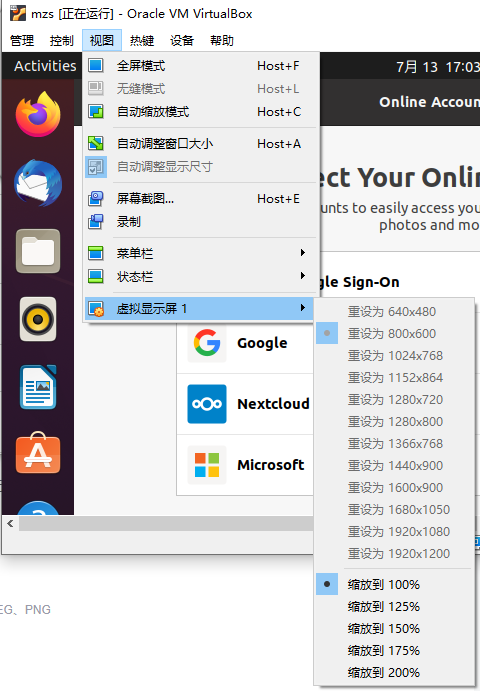Viewport: 480px width, 691px height.
Task: Select the 重设为 1920x1080 resolution option
Action: [394, 531]
